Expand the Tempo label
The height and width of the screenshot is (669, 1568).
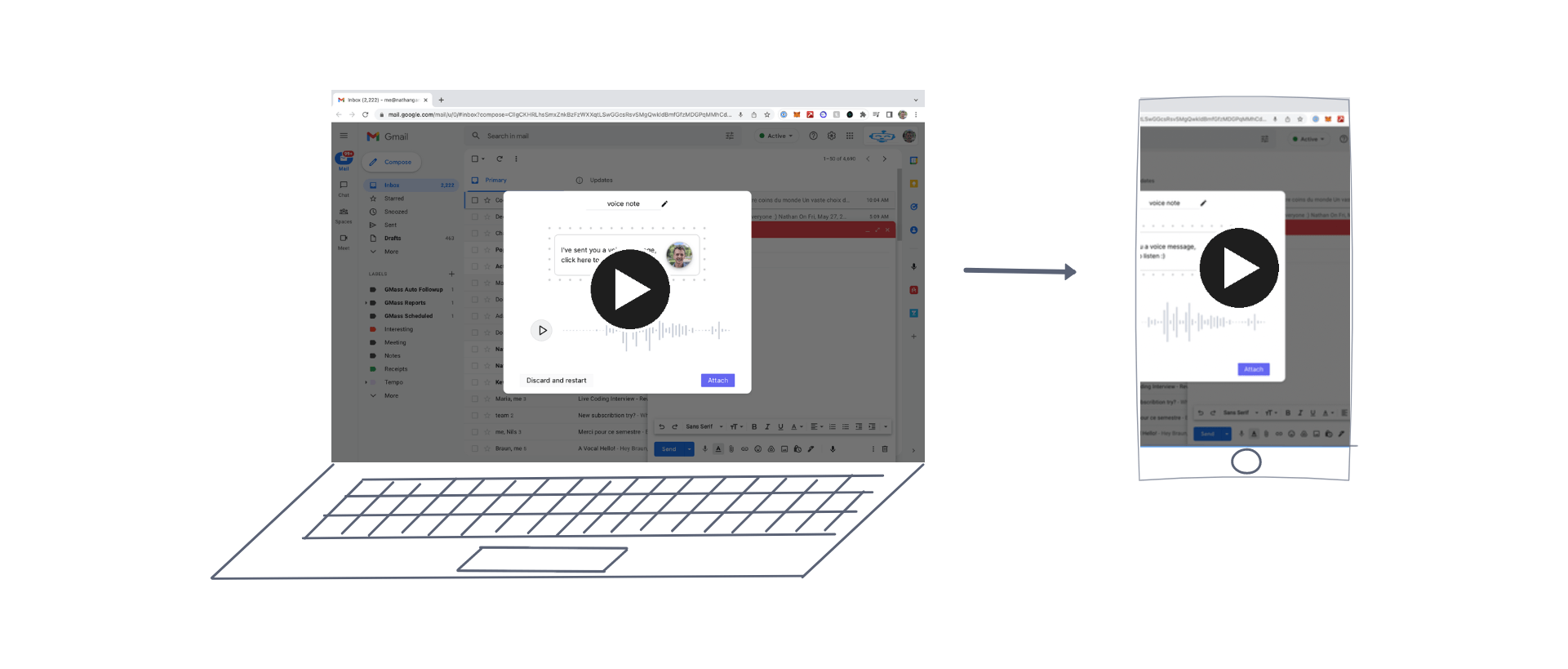(x=366, y=382)
